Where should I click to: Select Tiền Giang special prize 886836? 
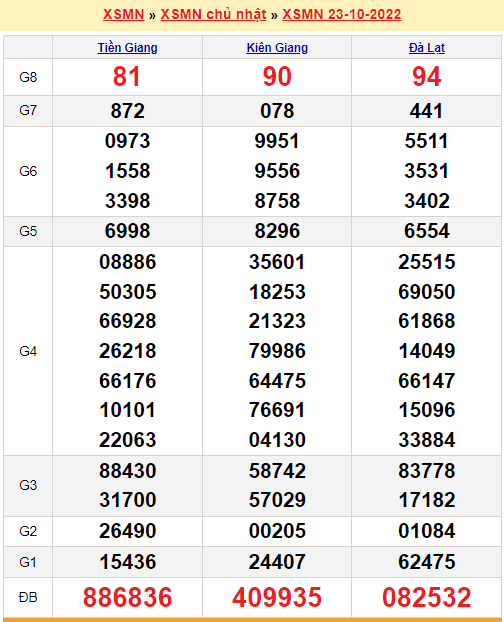coord(128,597)
